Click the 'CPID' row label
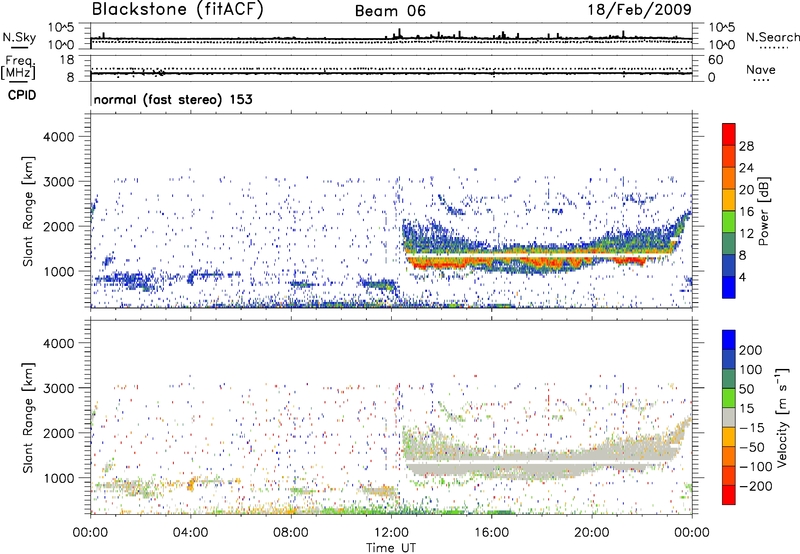Viewport: 800px width, 554px height. point(22,95)
